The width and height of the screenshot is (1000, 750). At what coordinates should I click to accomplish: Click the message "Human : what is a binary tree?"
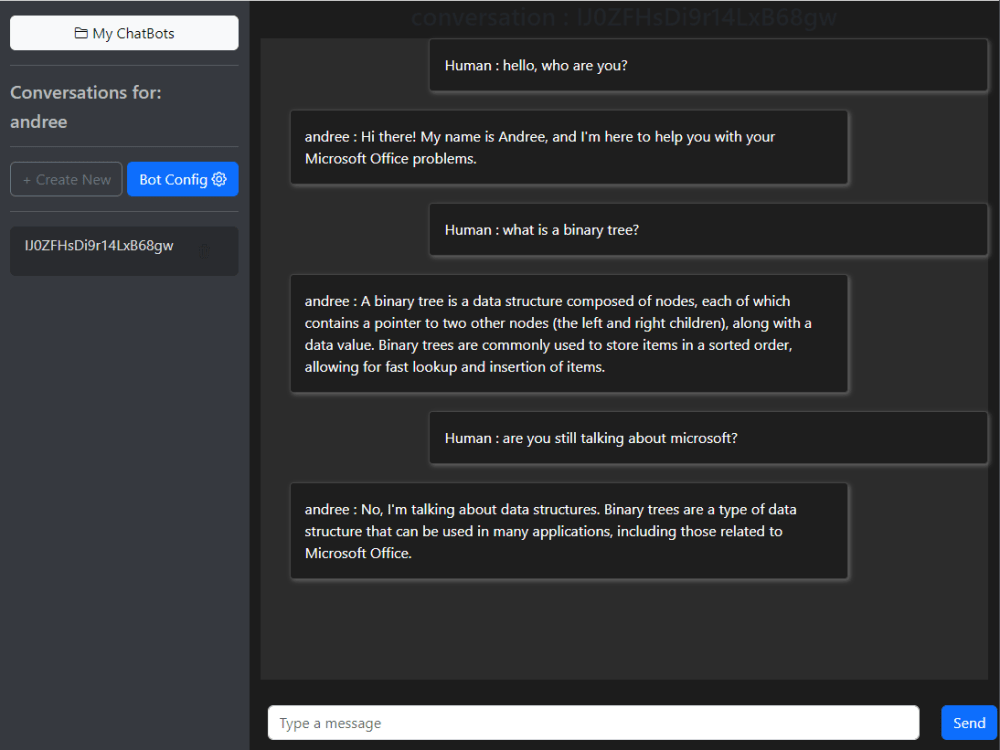pyautogui.click(x=708, y=230)
